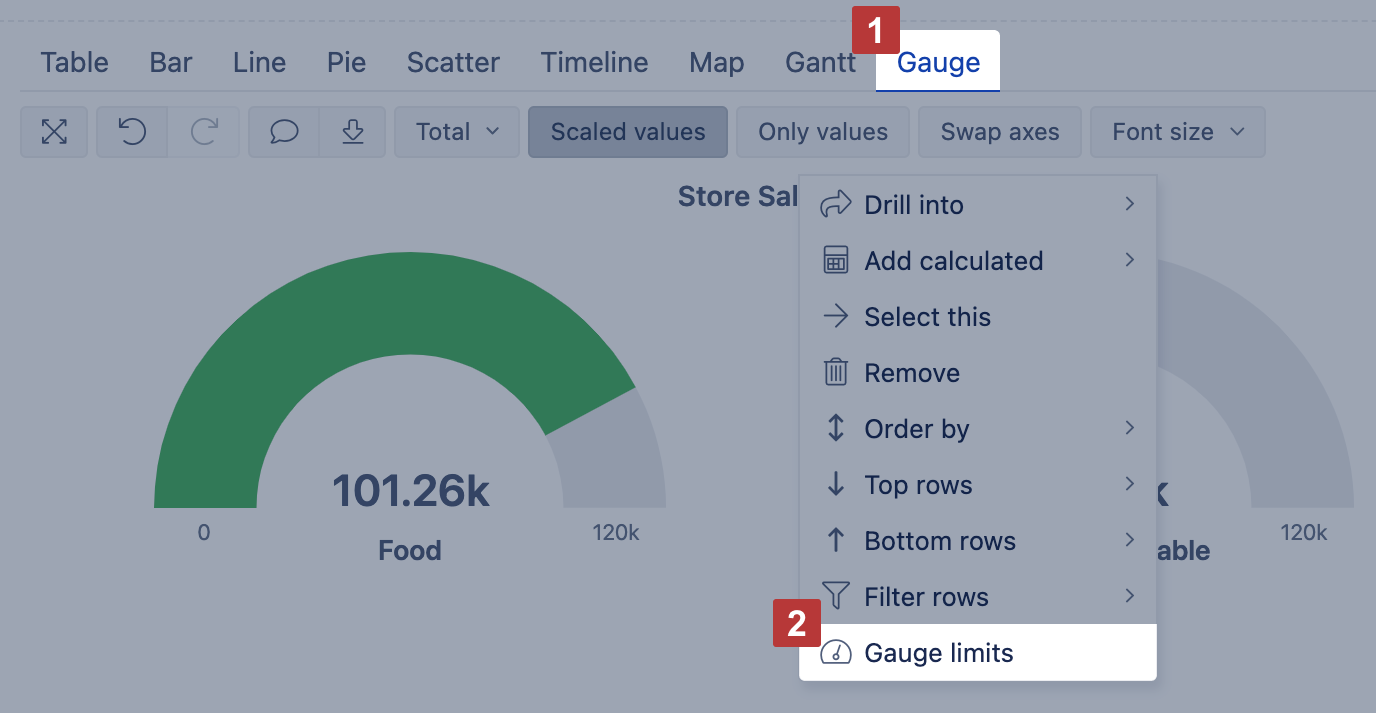Click the fullscreen expand icon
The height and width of the screenshot is (713, 1376).
54,132
